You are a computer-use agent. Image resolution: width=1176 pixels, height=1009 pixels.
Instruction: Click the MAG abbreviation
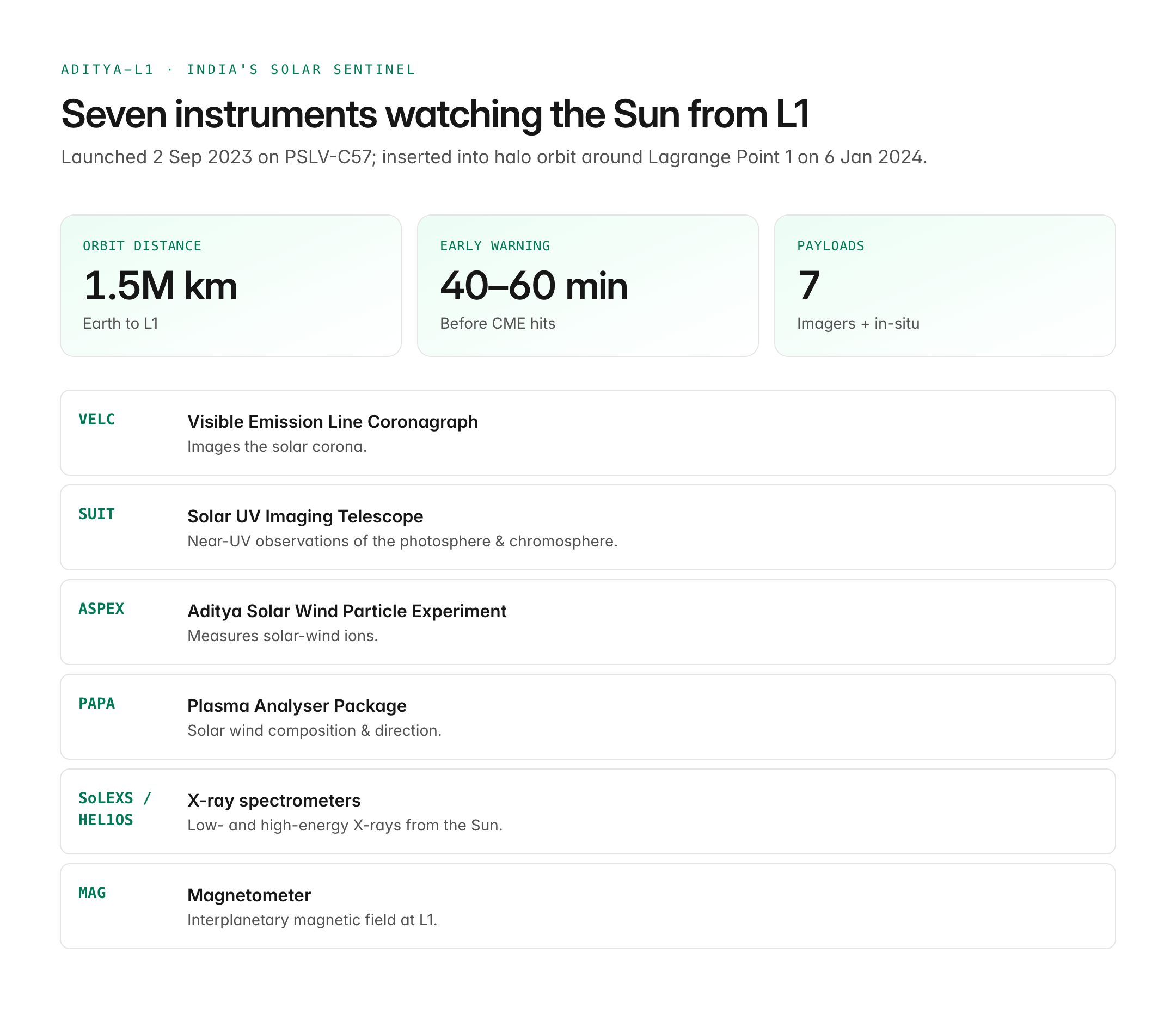point(92,893)
